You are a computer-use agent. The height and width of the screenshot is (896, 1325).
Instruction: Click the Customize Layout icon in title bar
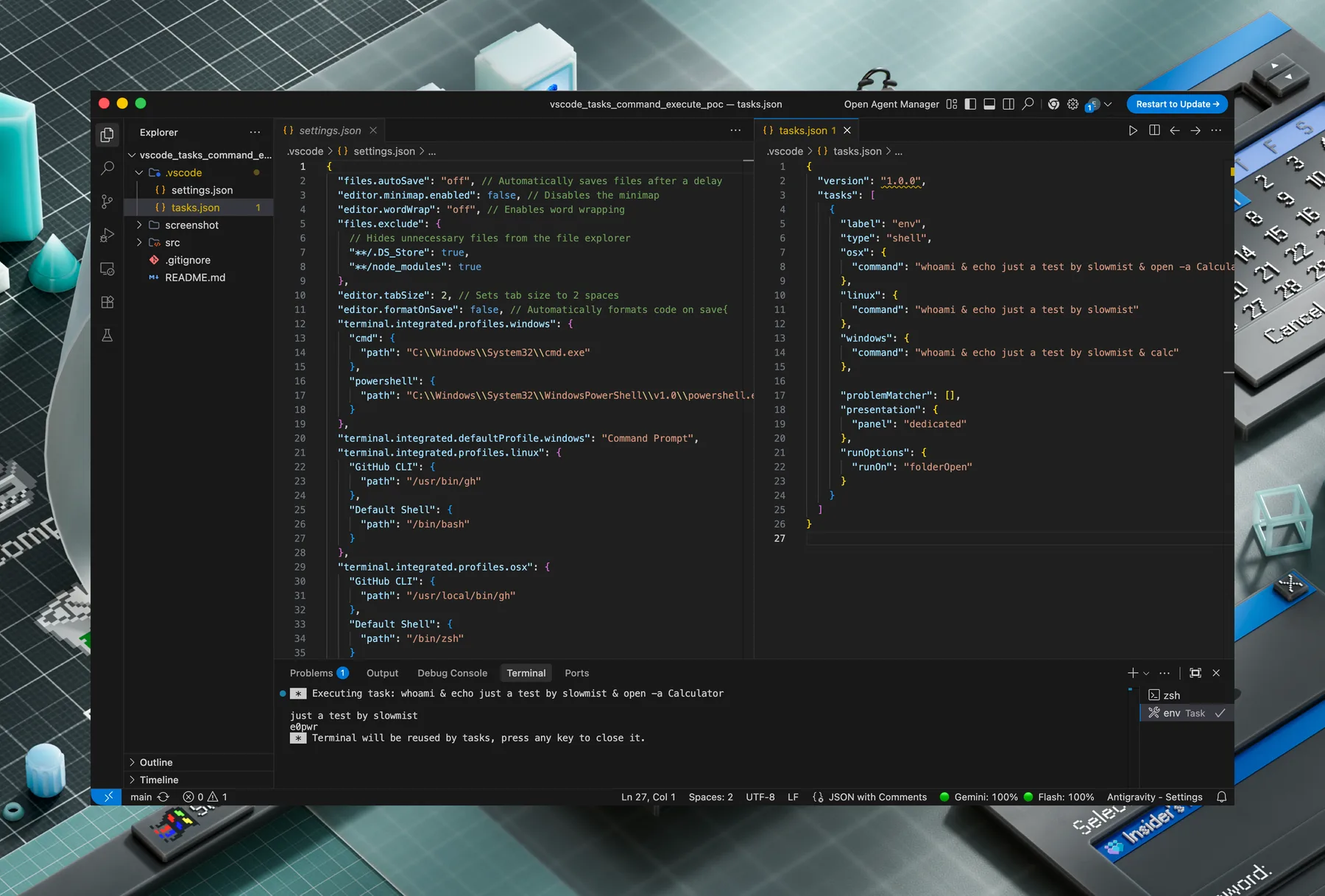[952, 104]
